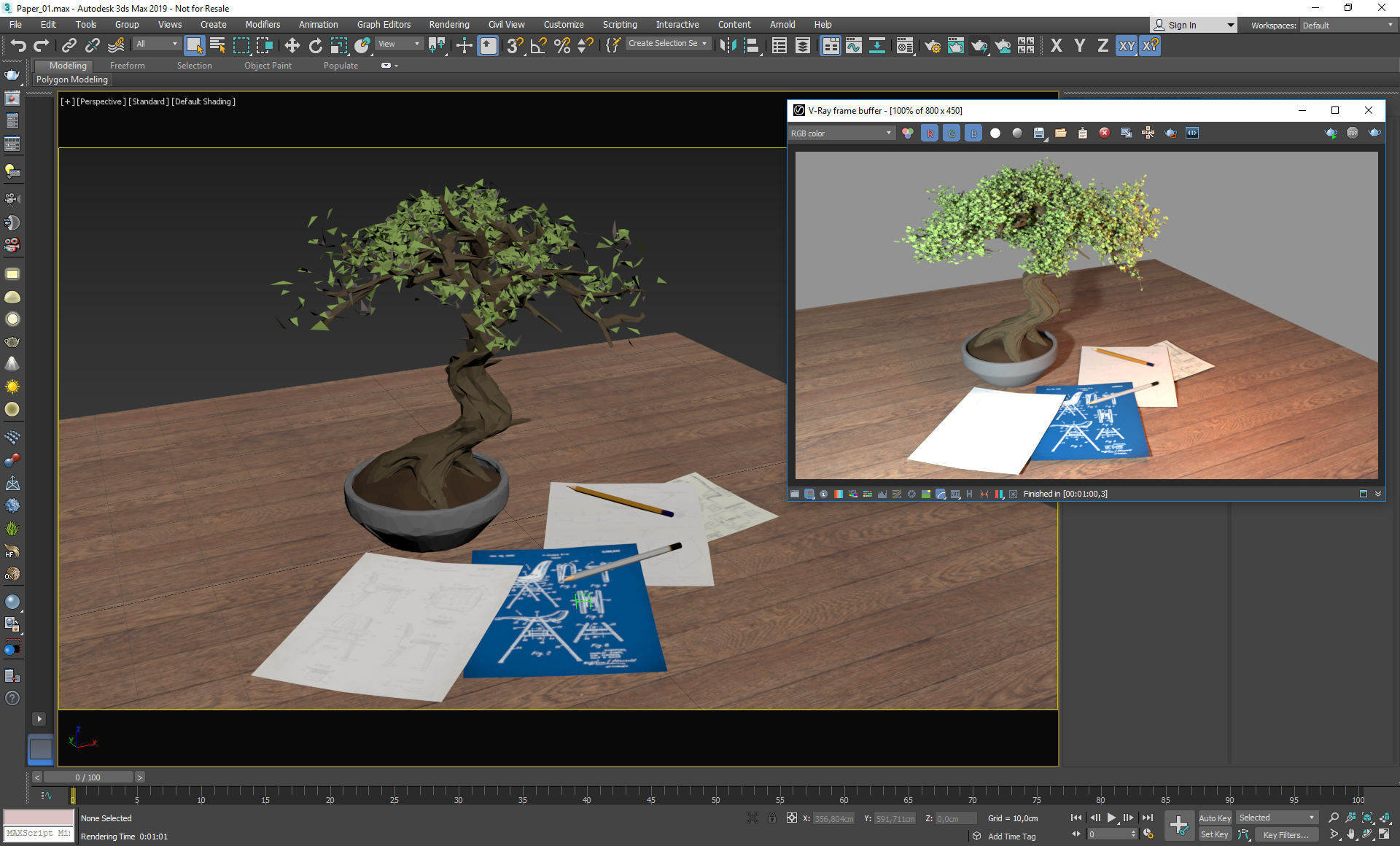The image size is (1400, 846).
Task: Click the red Stop rendering icon
Action: click(x=1104, y=133)
